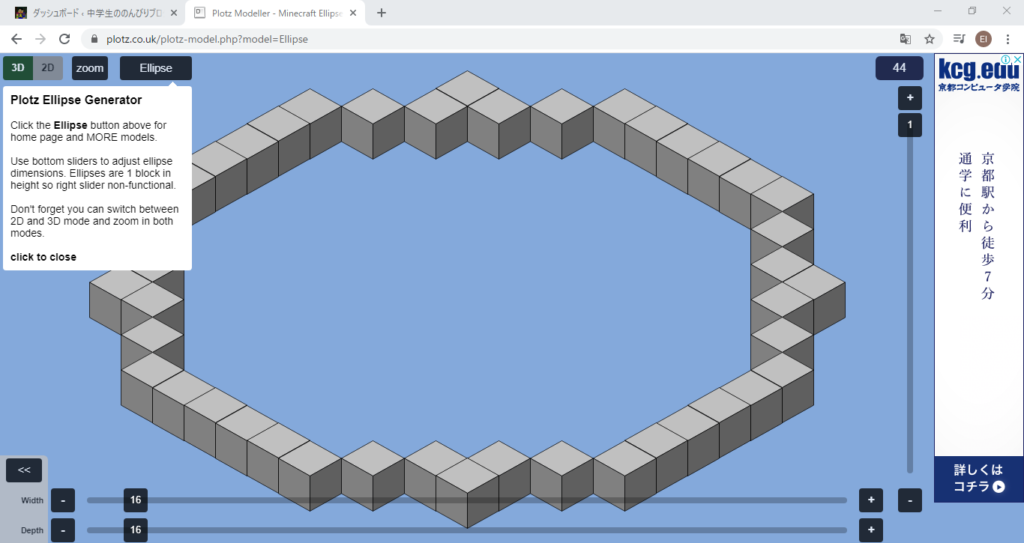Restore the browser window size
Image resolution: width=1024 pixels, height=543 pixels.
pos(972,11)
